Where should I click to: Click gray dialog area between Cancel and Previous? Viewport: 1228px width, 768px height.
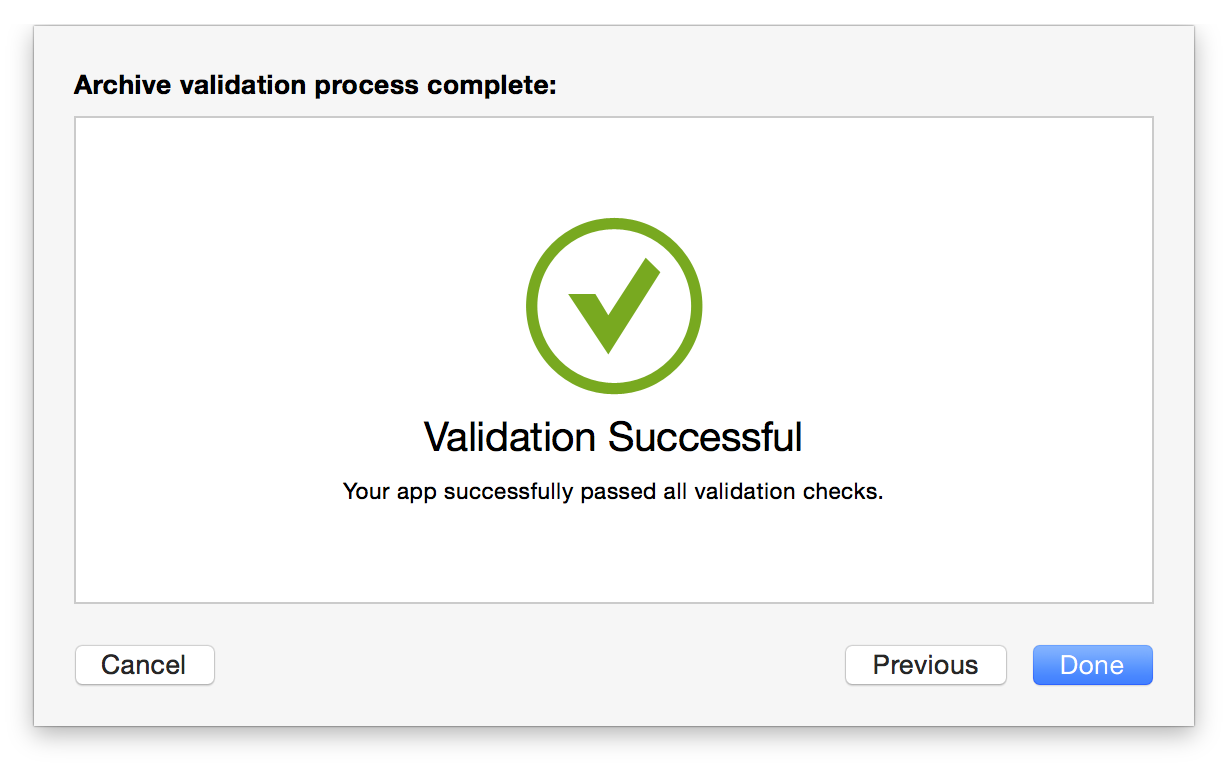530,665
